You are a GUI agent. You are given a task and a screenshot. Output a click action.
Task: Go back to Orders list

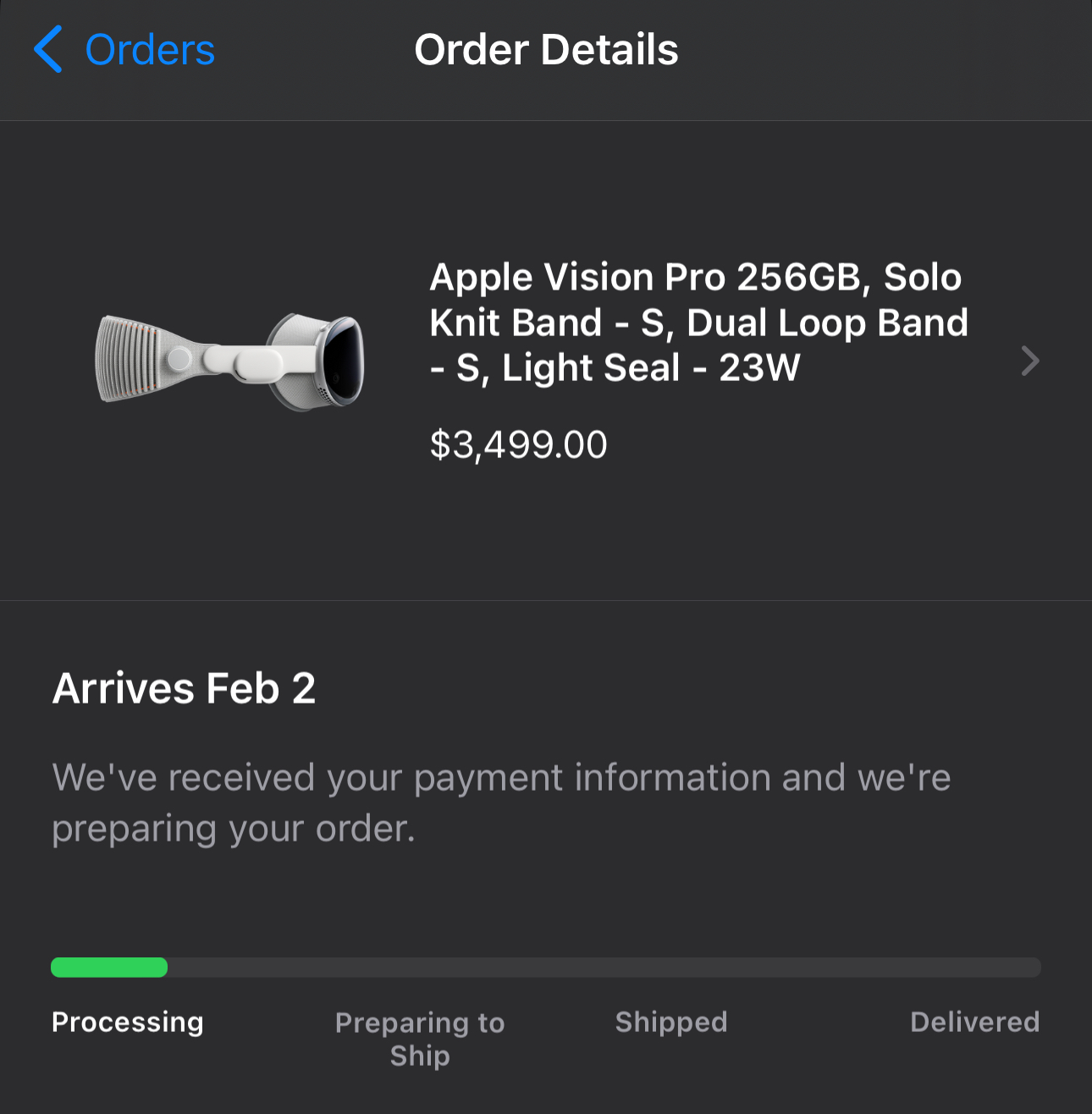(150, 50)
